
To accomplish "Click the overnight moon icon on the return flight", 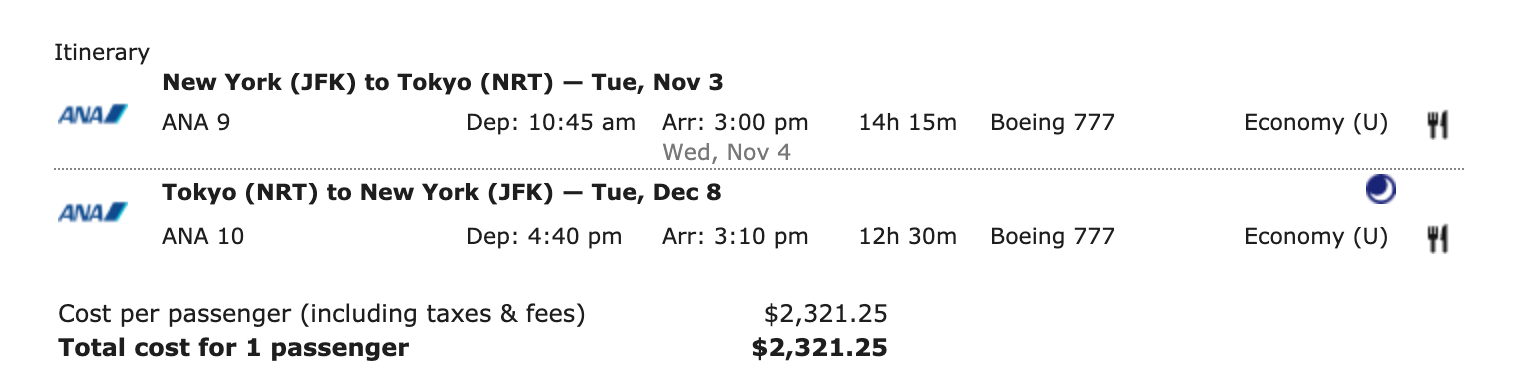I will (x=1380, y=191).
